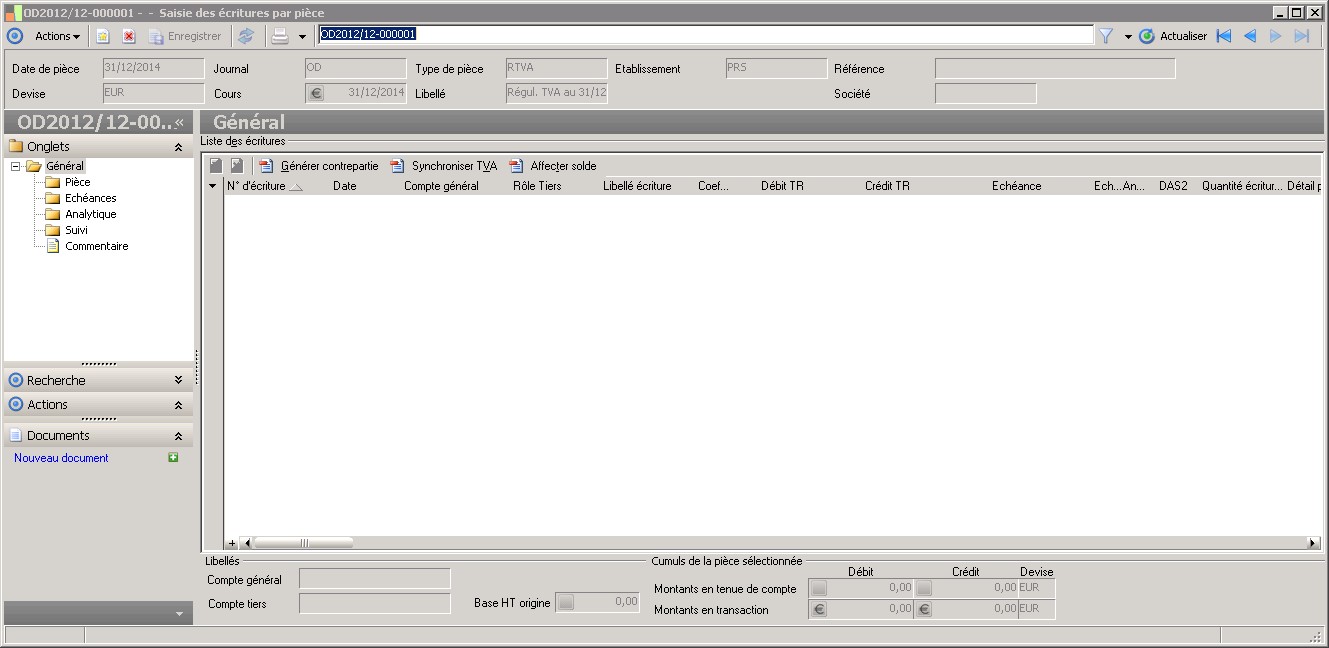Delete the record with the red X icon
Image resolution: width=1329 pixels, height=648 pixels.
pyautogui.click(x=129, y=36)
